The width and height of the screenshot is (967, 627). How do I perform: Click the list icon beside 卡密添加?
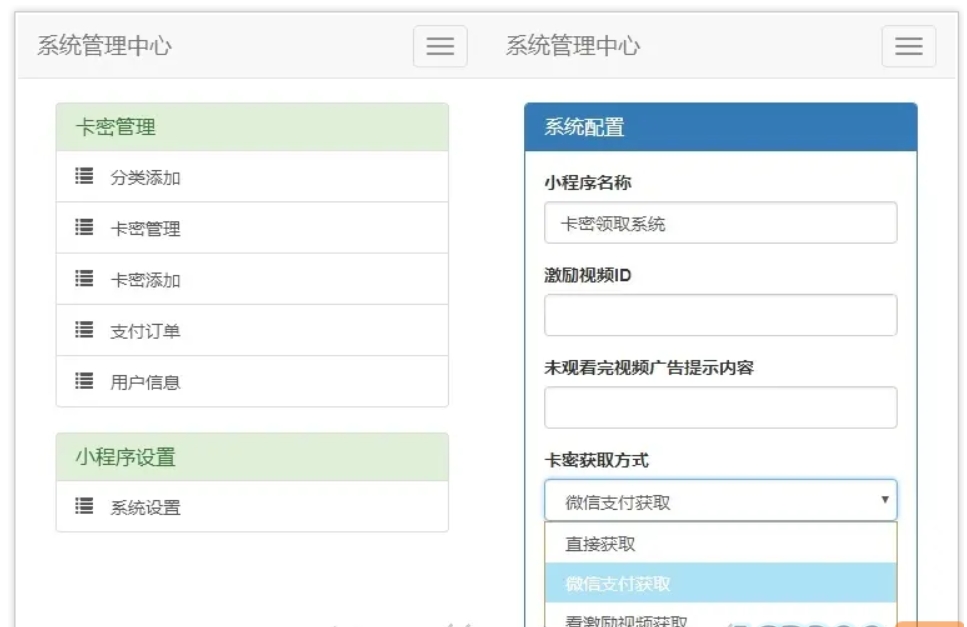[x=84, y=279]
